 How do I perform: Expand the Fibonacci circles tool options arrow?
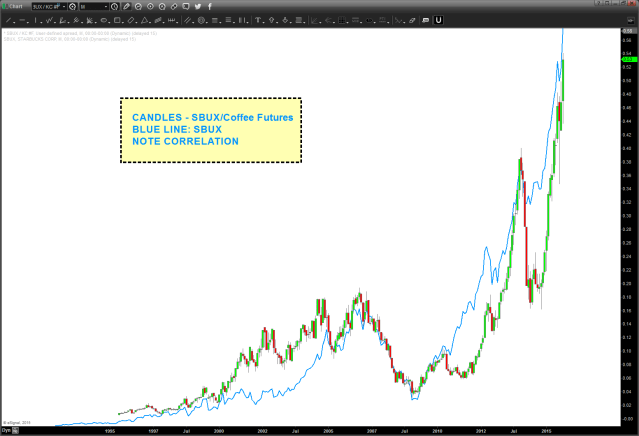pyautogui.click(x=207, y=22)
